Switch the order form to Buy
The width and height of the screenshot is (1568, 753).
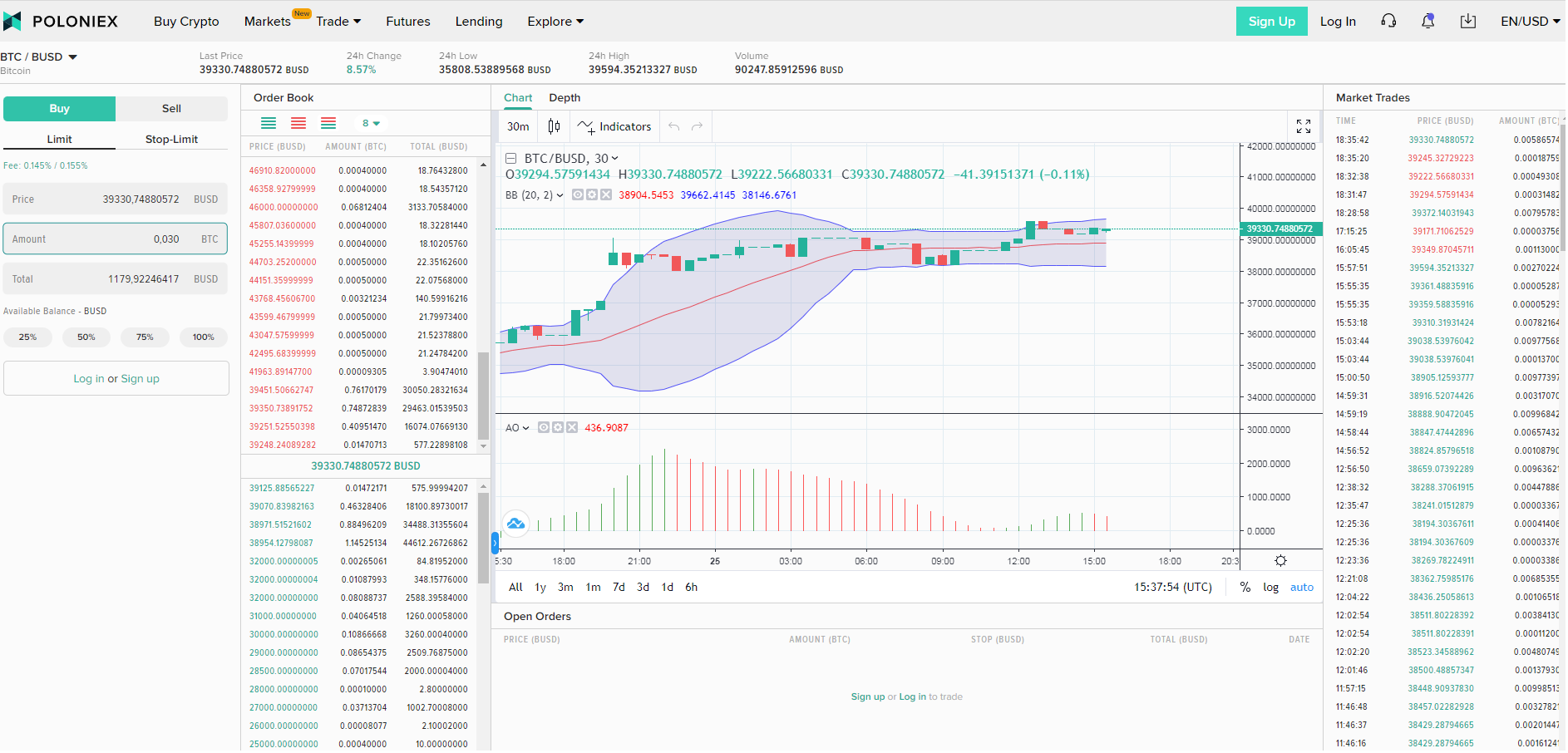(60, 108)
